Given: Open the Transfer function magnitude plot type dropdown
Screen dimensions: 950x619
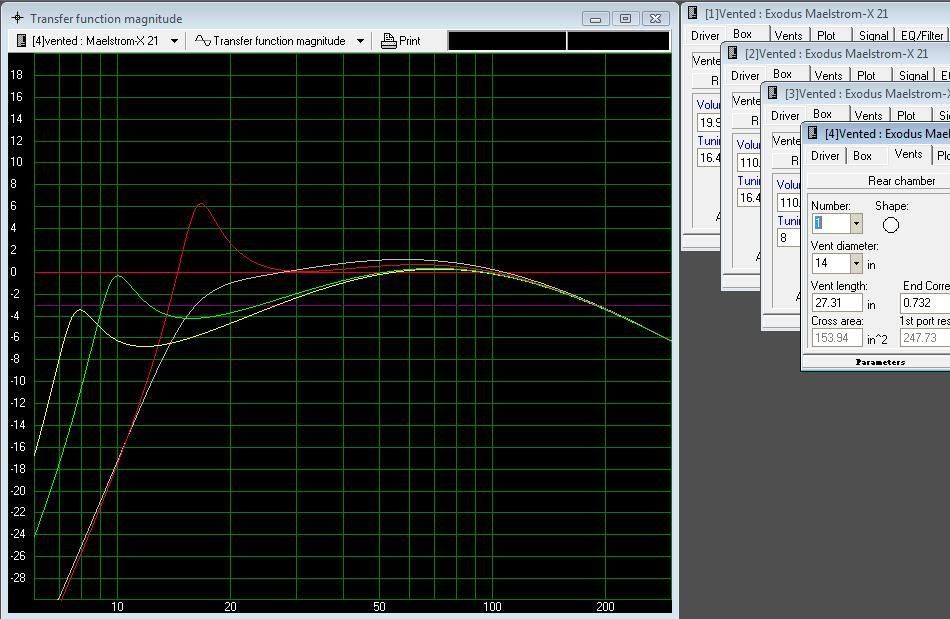Looking at the screenshot, I should click(x=280, y=41).
